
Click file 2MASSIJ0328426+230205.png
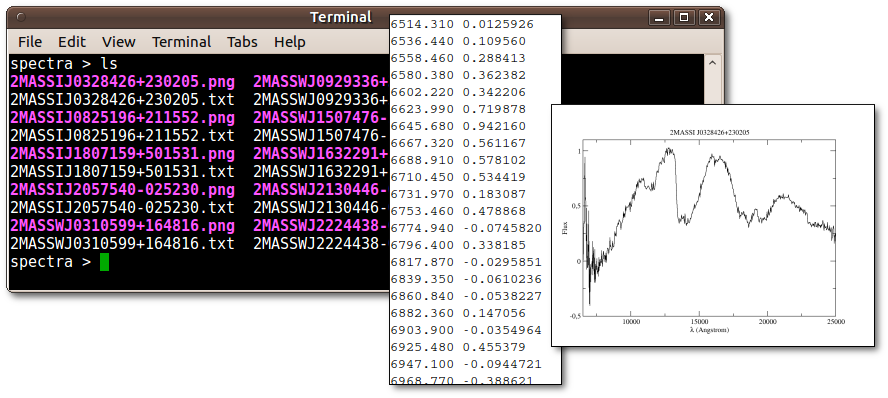(x=122, y=82)
